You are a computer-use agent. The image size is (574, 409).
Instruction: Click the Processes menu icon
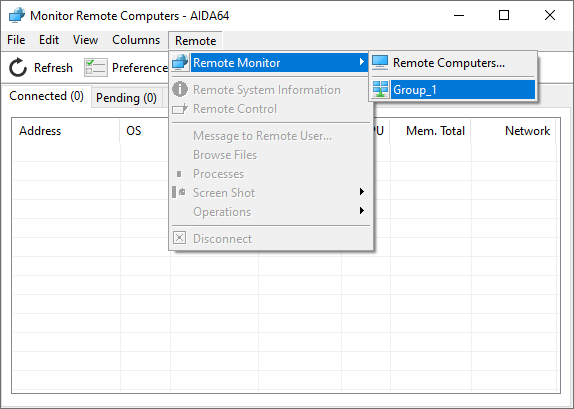click(x=179, y=174)
